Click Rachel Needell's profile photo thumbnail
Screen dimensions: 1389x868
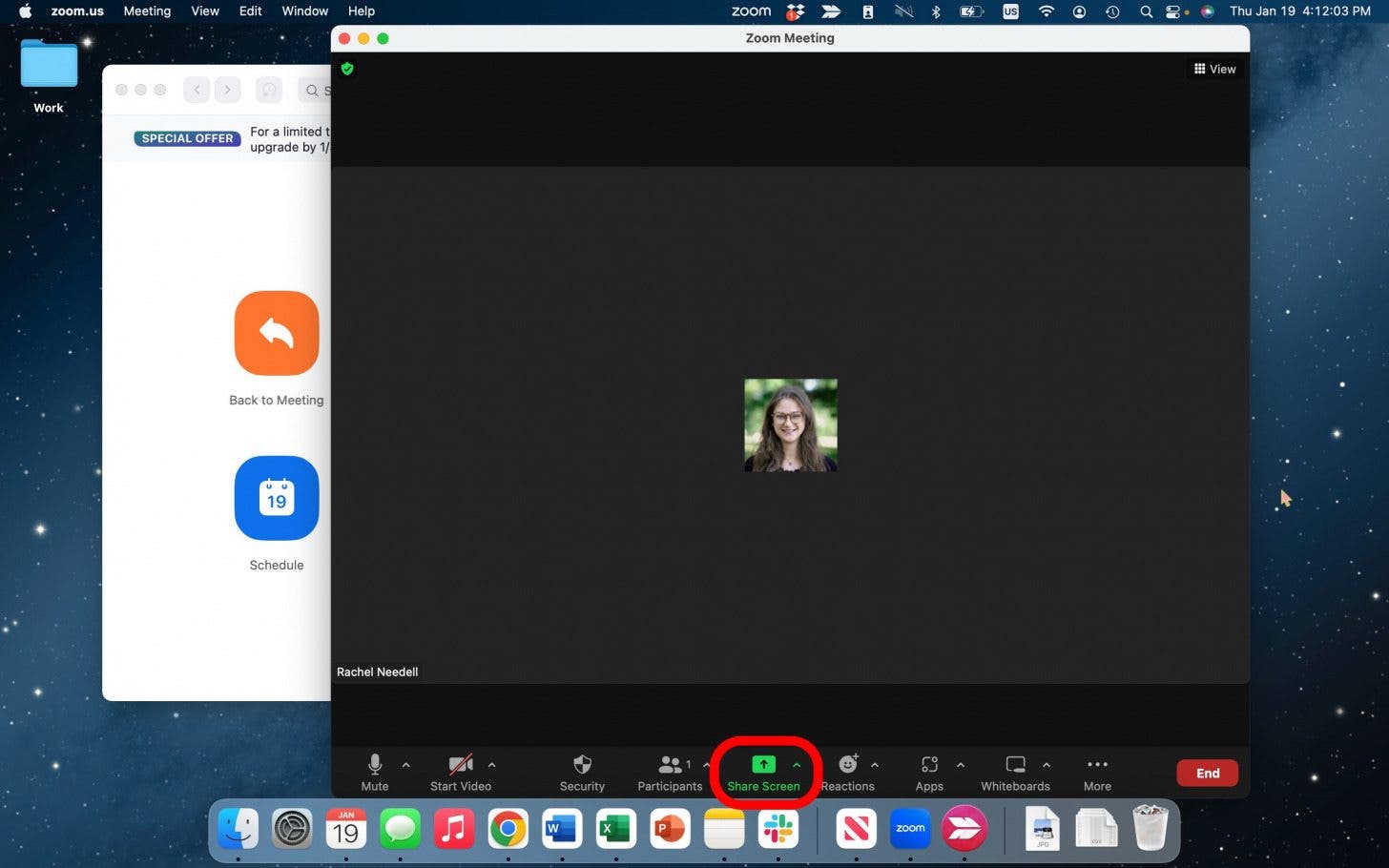(791, 425)
